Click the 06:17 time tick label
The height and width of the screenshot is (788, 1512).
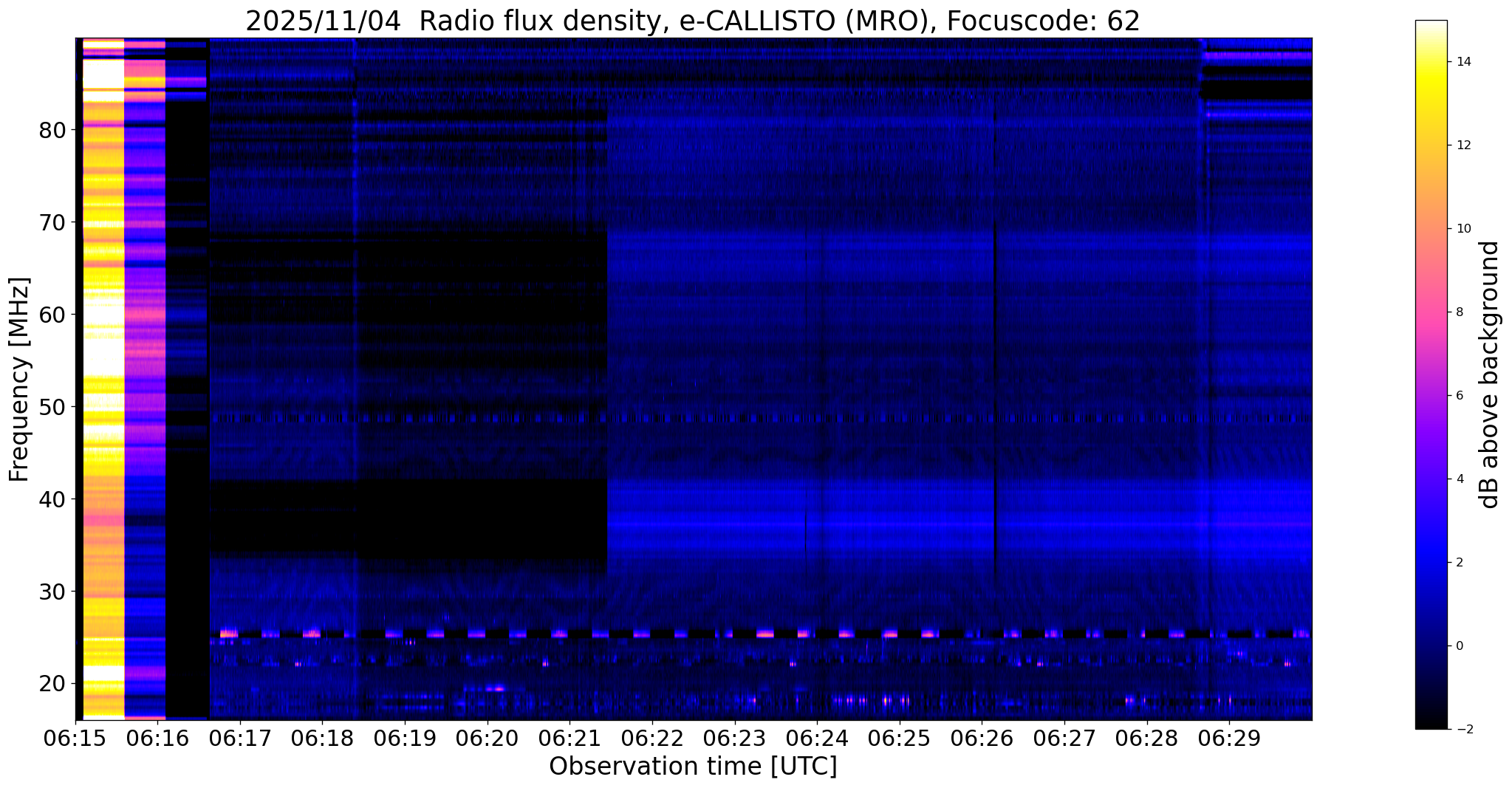coord(240,739)
